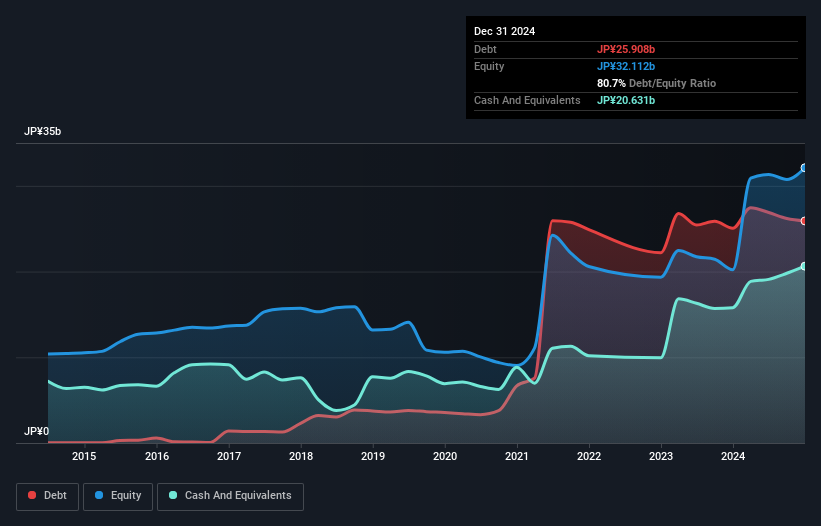Click the Equity value JP¥32.112b
The width and height of the screenshot is (821, 526).
[626, 66]
